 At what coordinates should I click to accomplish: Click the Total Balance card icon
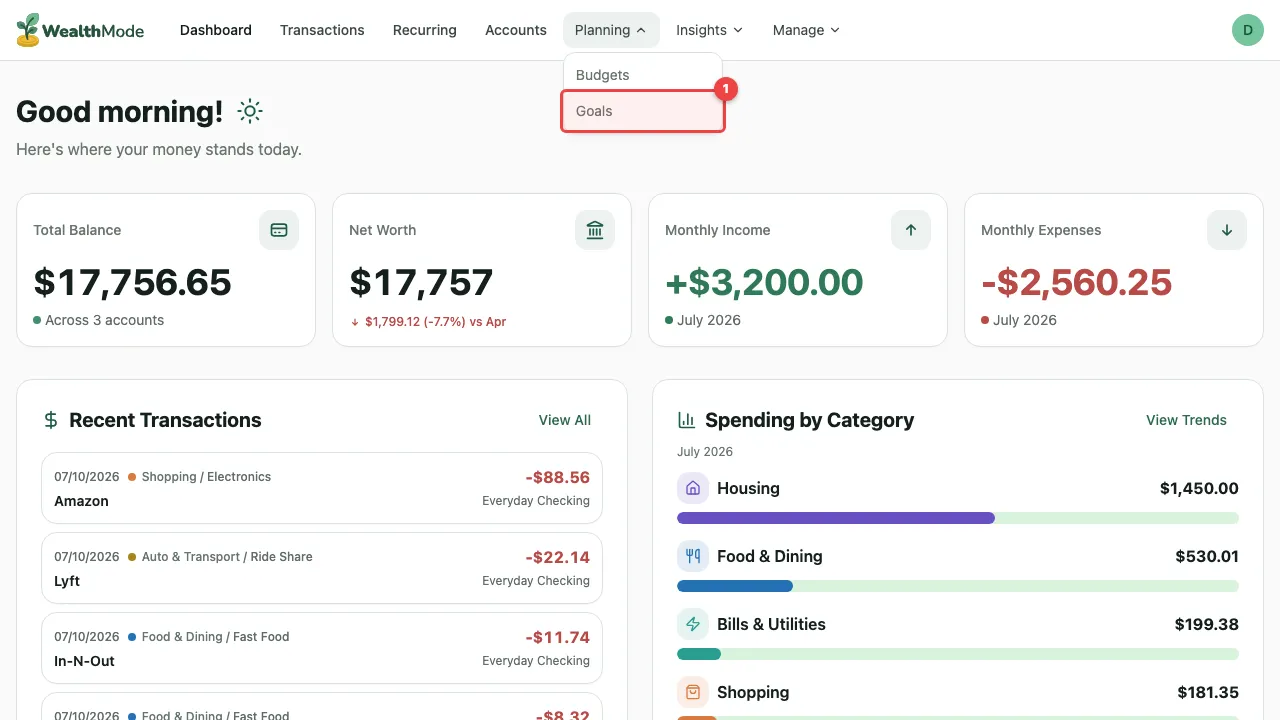pyautogui.click(x=279, y=230)
